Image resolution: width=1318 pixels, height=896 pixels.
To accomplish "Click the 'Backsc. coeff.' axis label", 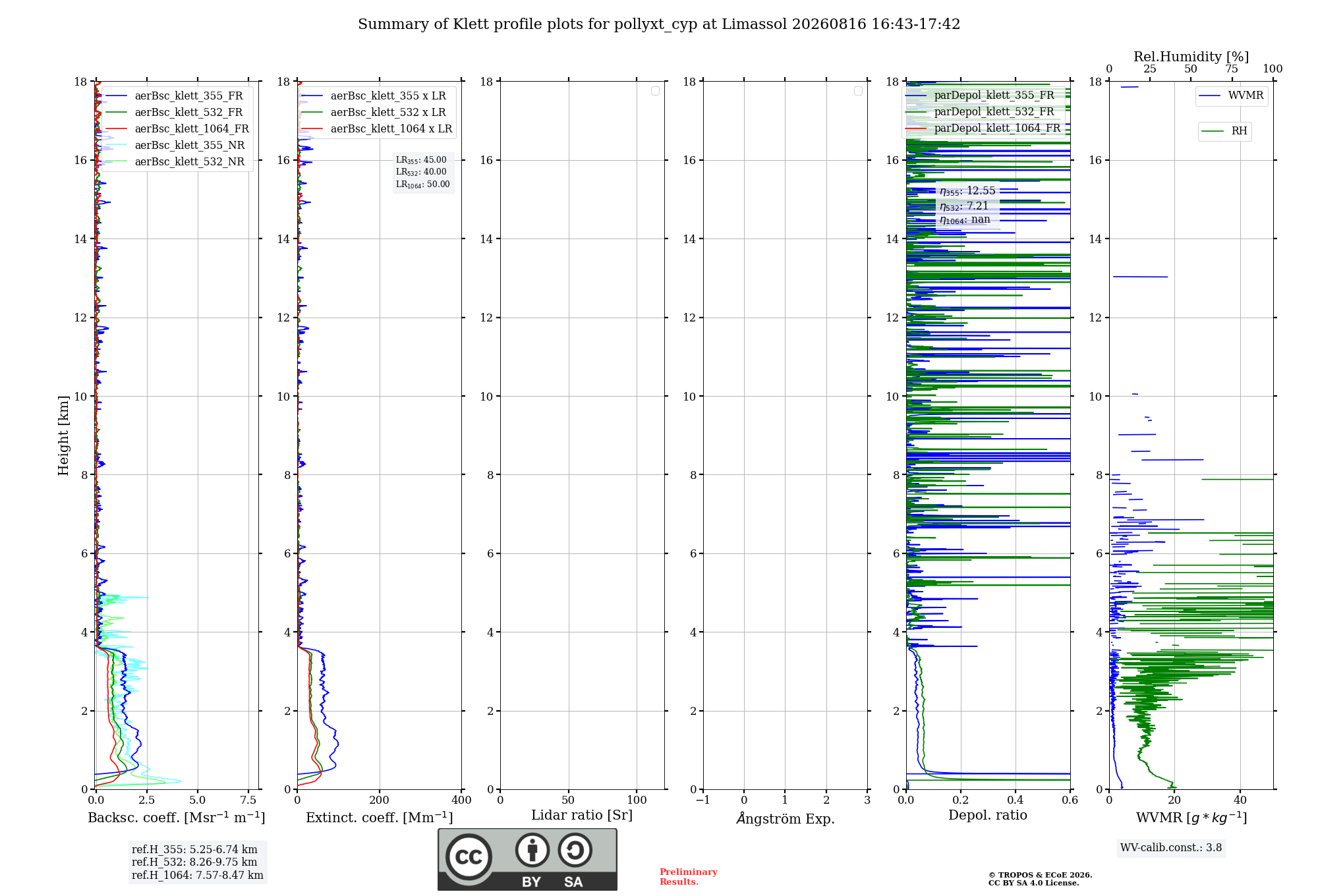I will pos(177,818).
